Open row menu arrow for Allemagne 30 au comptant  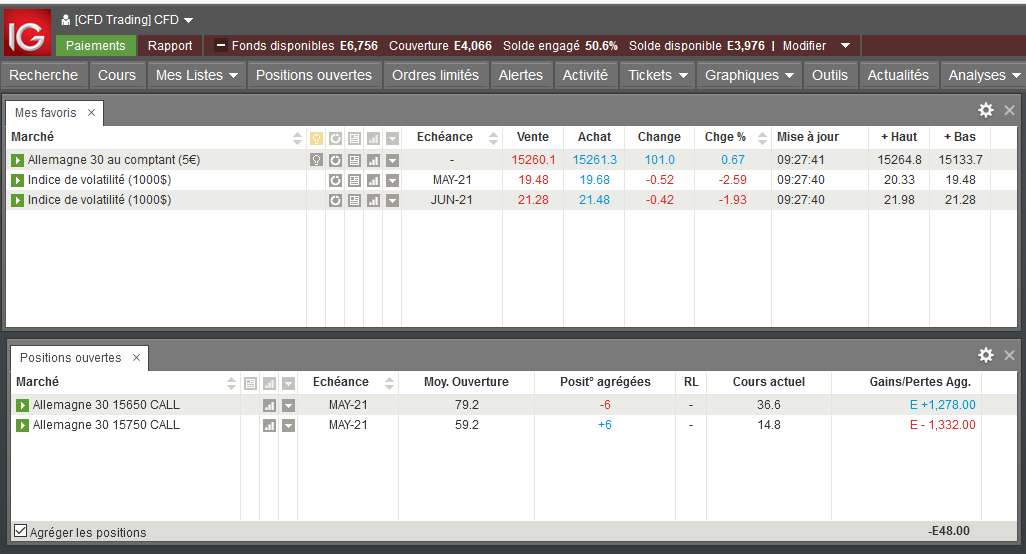pyautogui.click(x=392, y=160)
